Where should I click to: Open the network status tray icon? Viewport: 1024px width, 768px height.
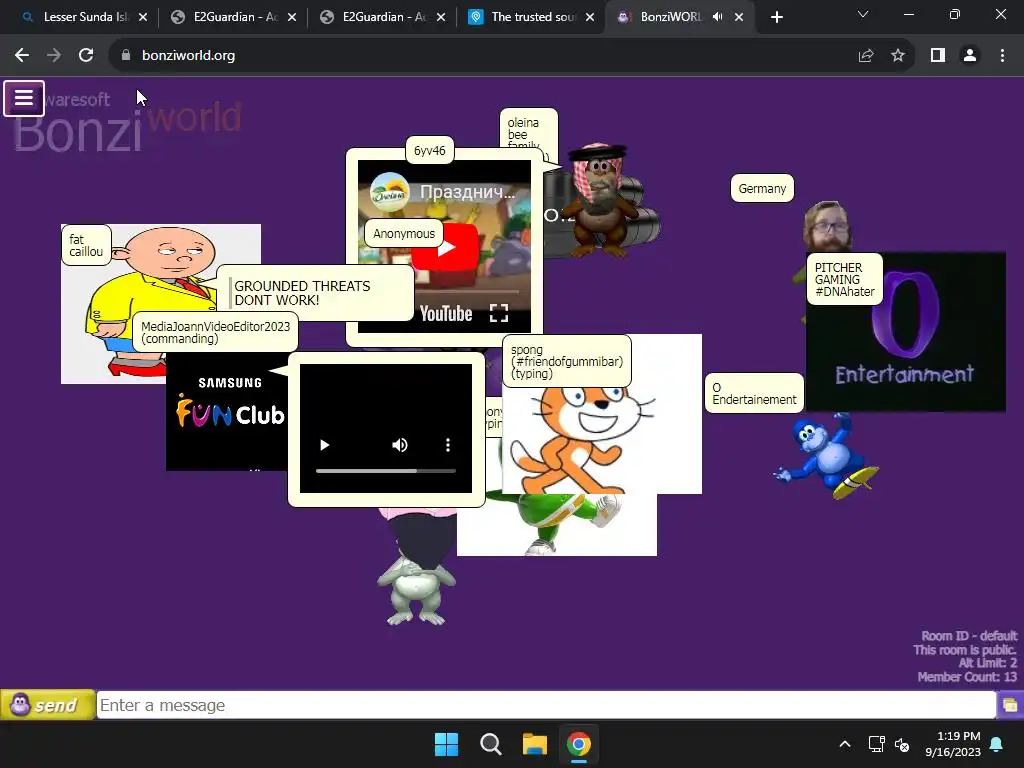click(876, 744)
